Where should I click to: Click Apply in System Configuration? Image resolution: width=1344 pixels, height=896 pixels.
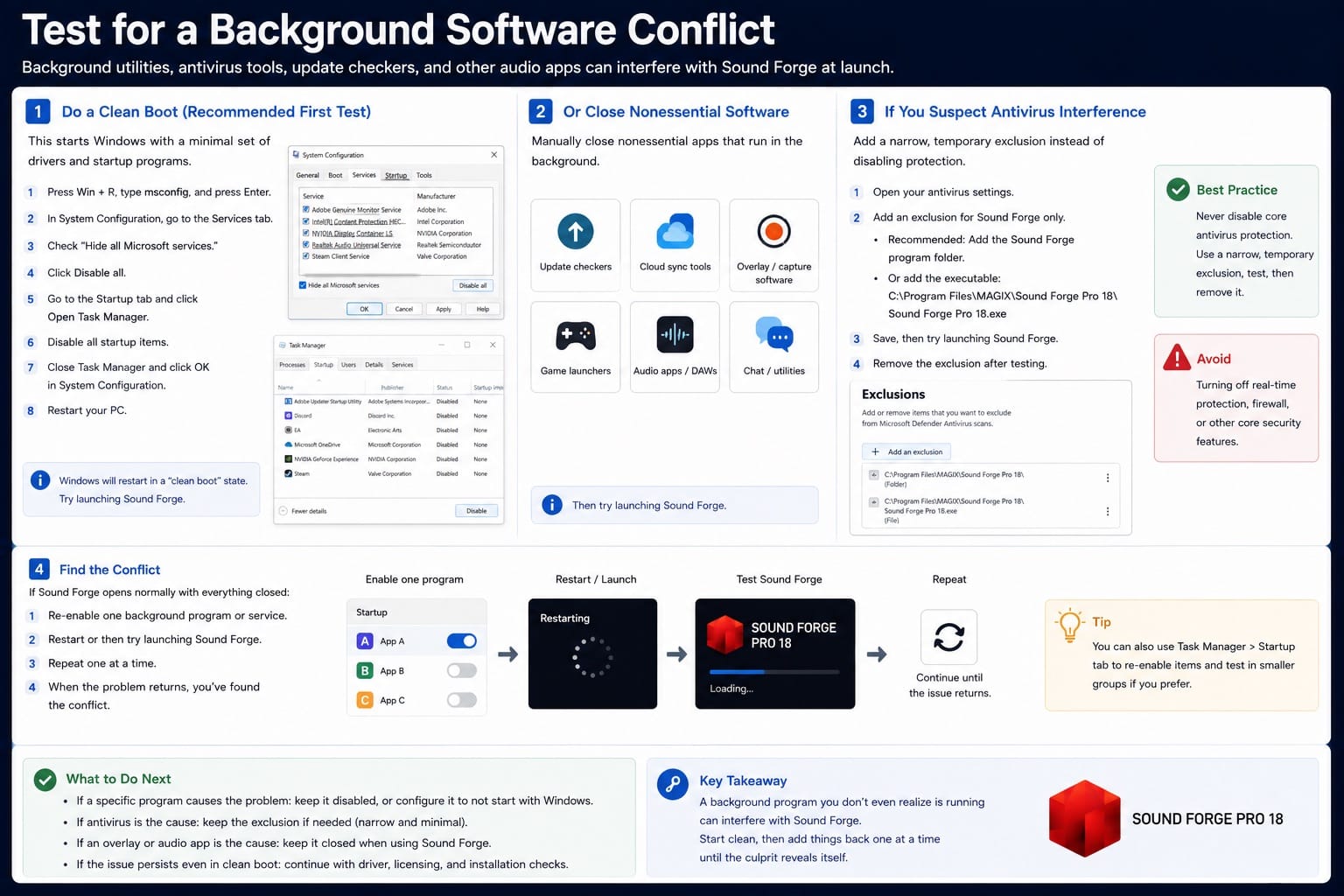(x=444, y=309)
